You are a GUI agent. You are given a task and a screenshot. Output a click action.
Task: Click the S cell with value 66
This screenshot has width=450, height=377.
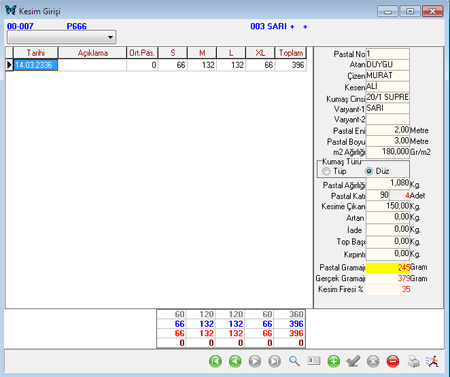[173, 65]
